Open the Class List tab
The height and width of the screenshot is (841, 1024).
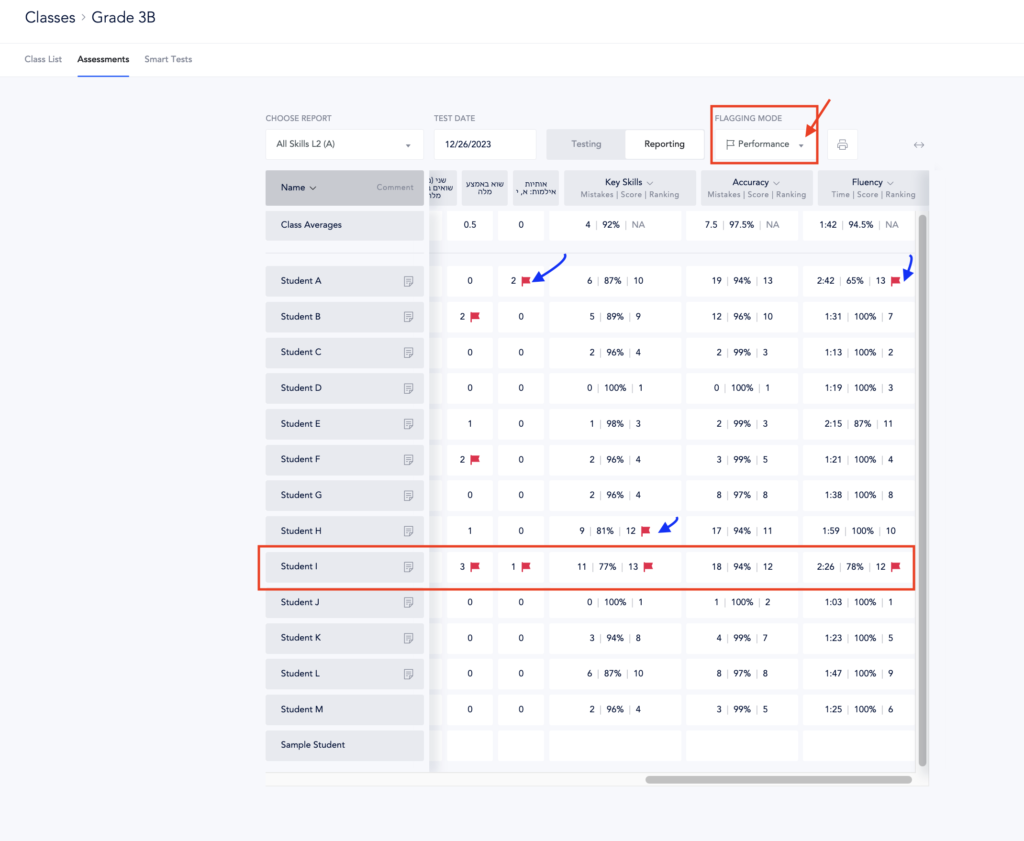click(x=43, y=59)
